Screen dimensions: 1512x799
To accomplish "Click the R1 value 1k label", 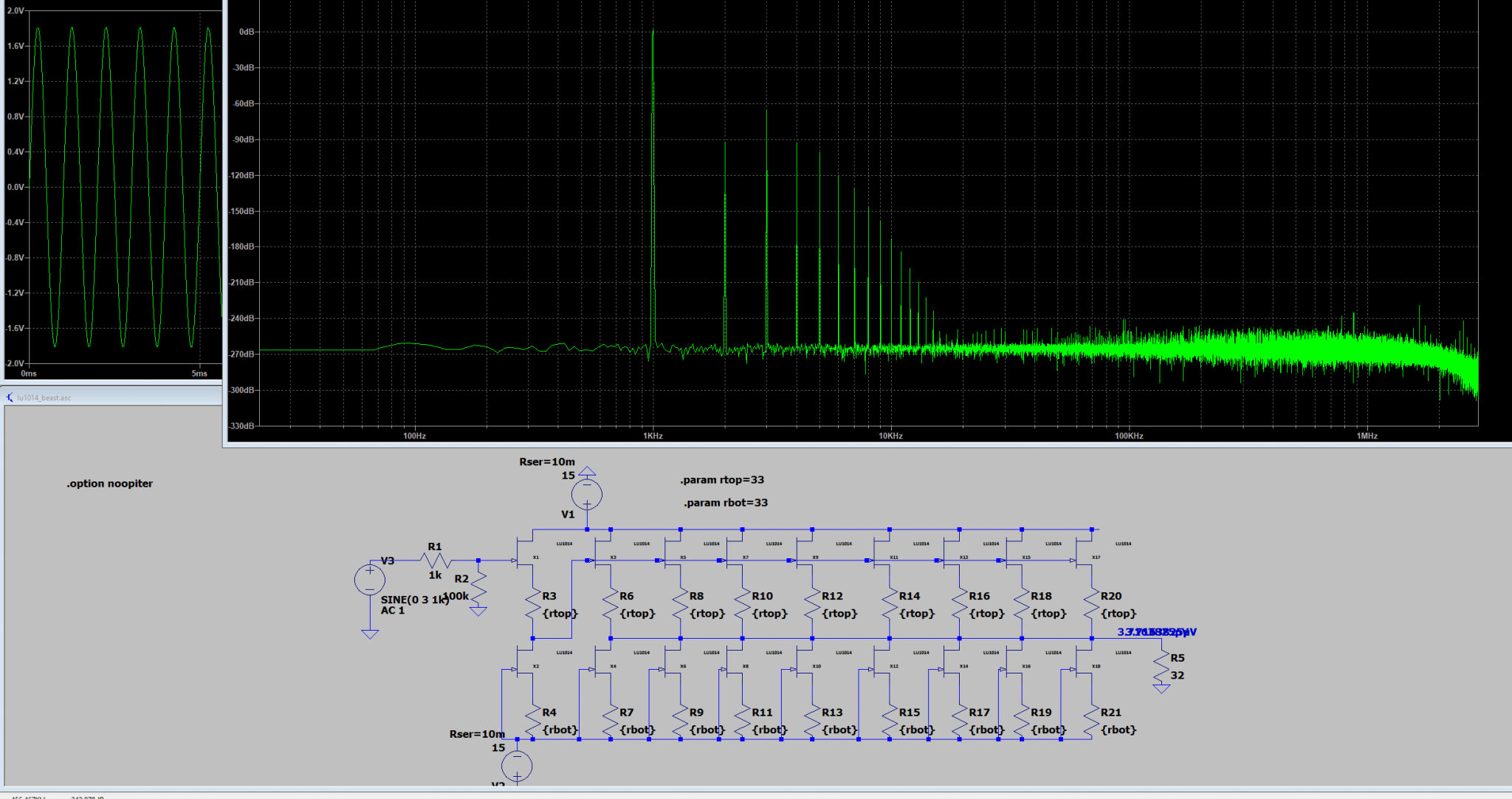I will (435, 575).
